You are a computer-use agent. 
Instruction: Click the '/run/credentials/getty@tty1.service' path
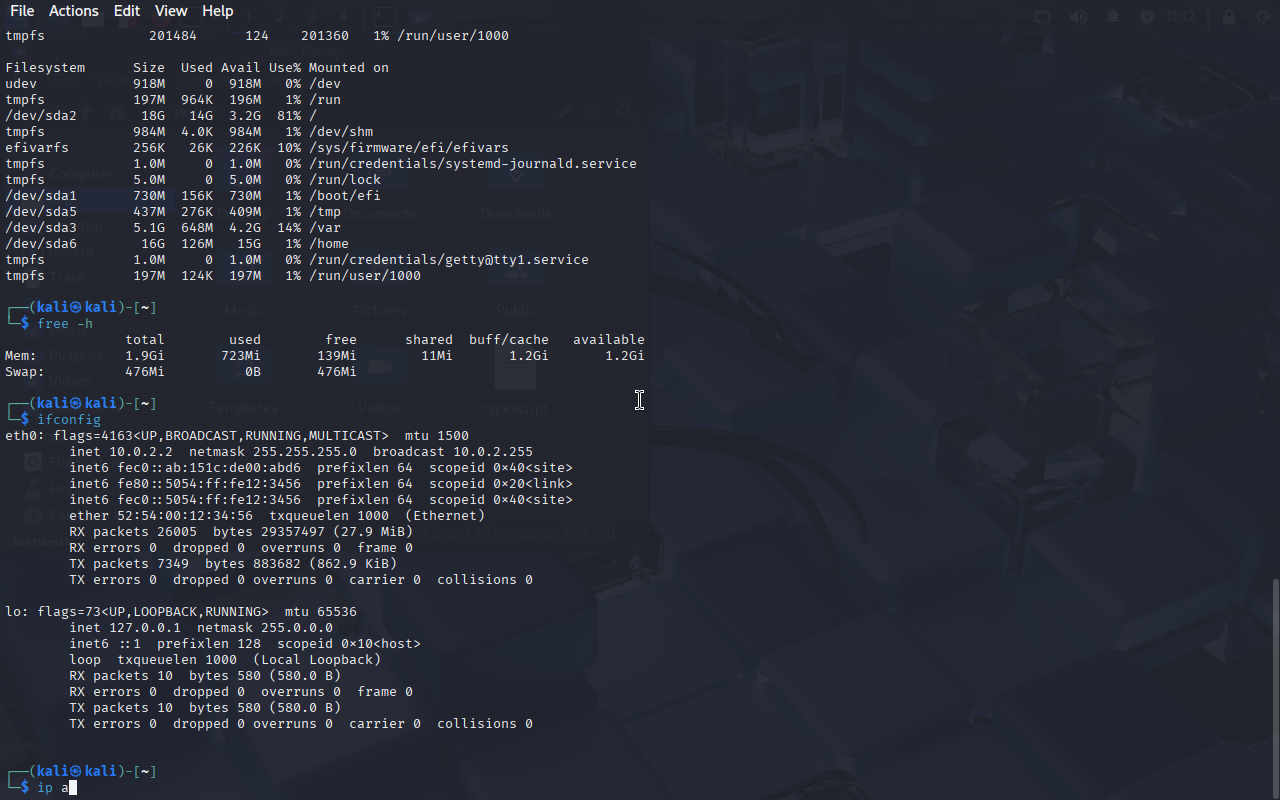(x=449, y=260)
